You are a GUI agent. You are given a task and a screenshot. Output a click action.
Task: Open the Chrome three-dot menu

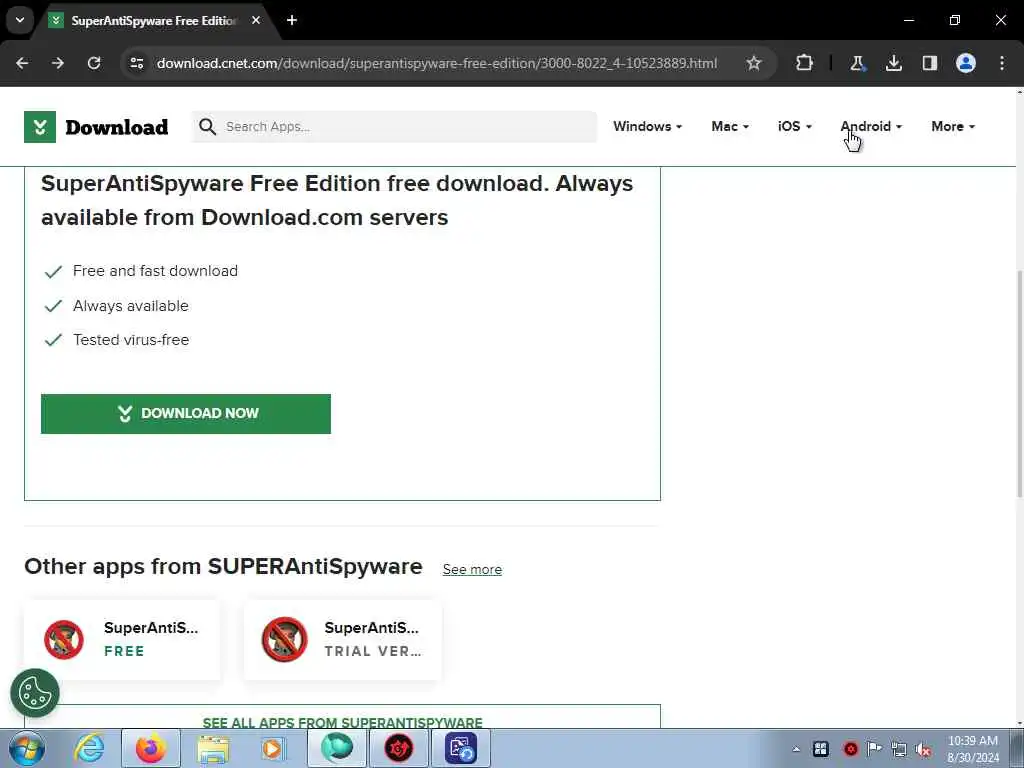point(1002,63)
